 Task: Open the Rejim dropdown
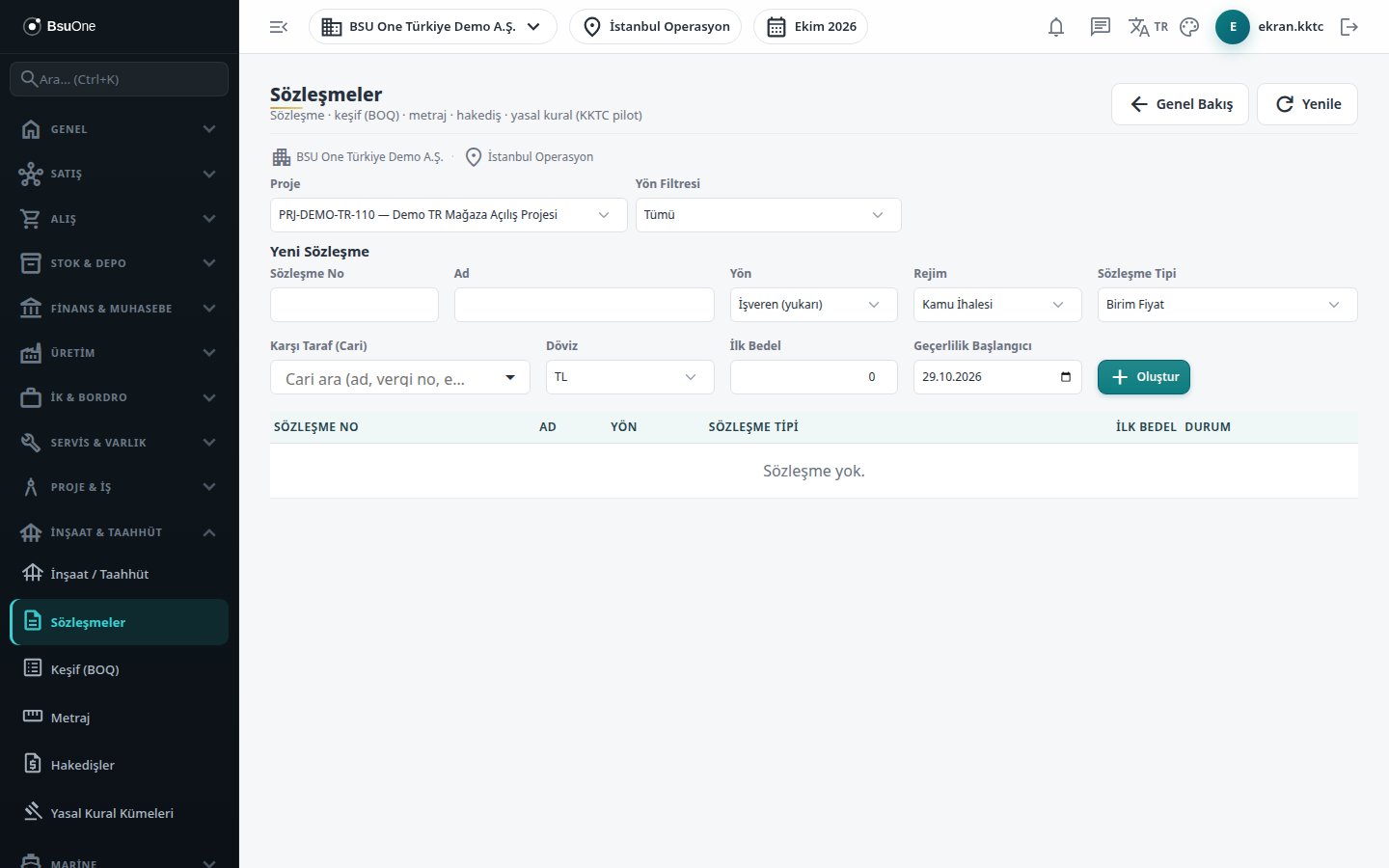pos(997,305)
